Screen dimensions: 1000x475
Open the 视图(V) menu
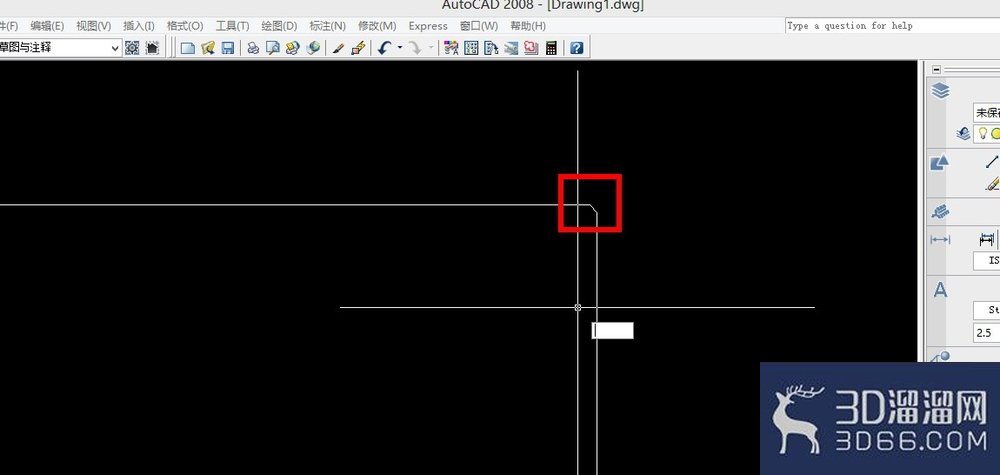93,26
